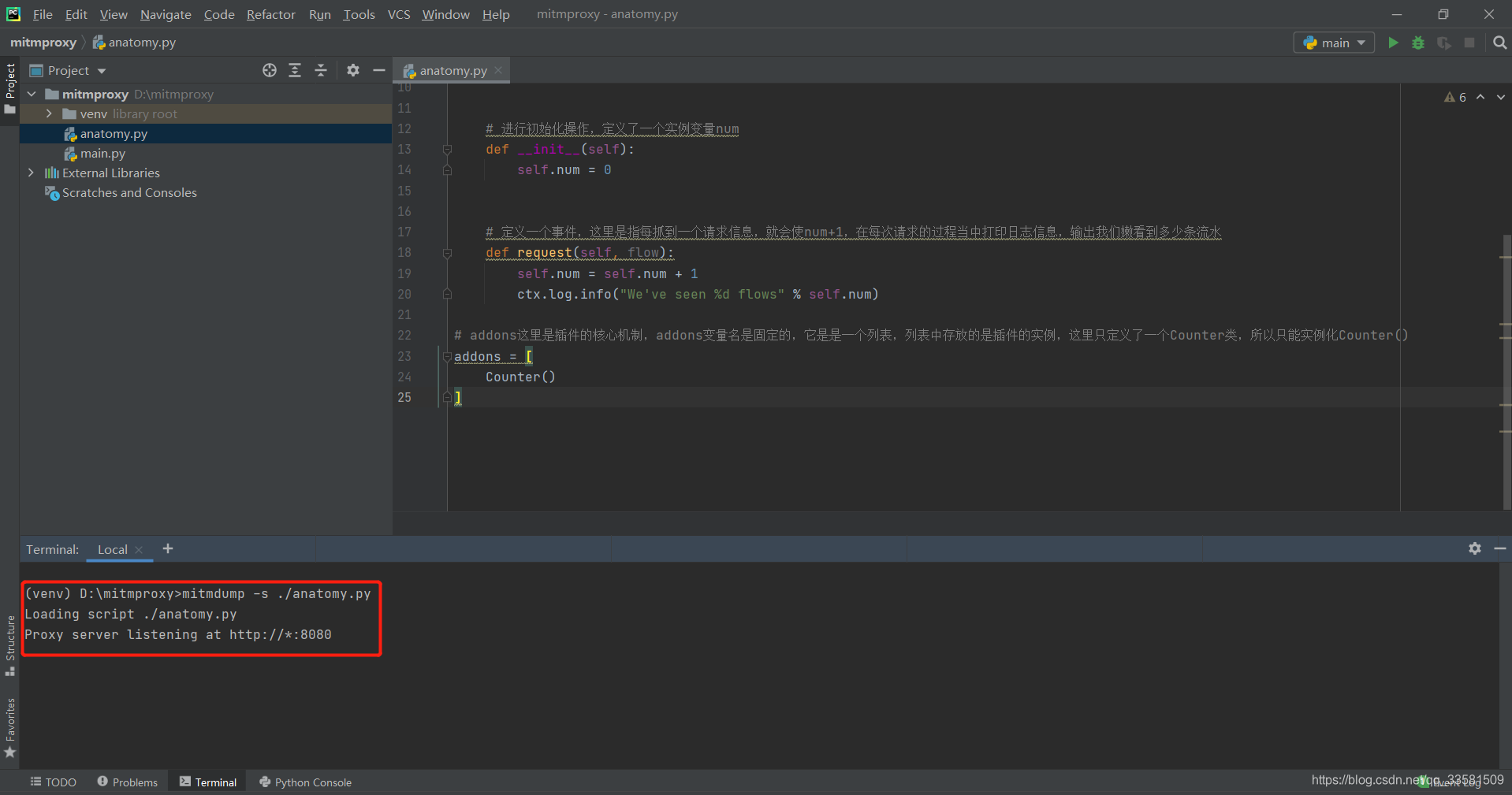Viewport: 1512px width, 795px height.
Task: Click the self.num = 0 code line
Action: [564, 170]
